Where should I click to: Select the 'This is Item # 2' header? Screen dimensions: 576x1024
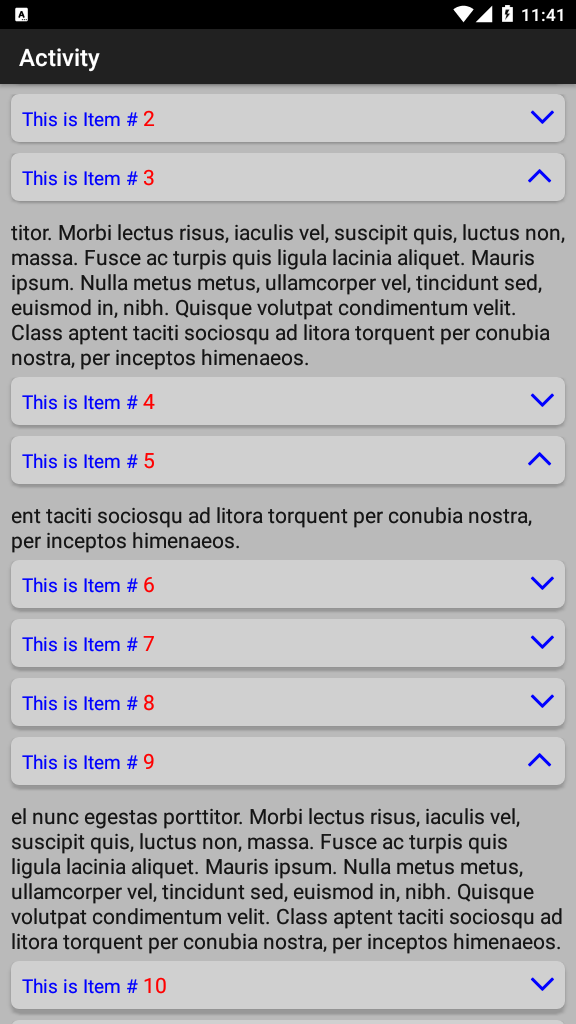coord(288,118)
